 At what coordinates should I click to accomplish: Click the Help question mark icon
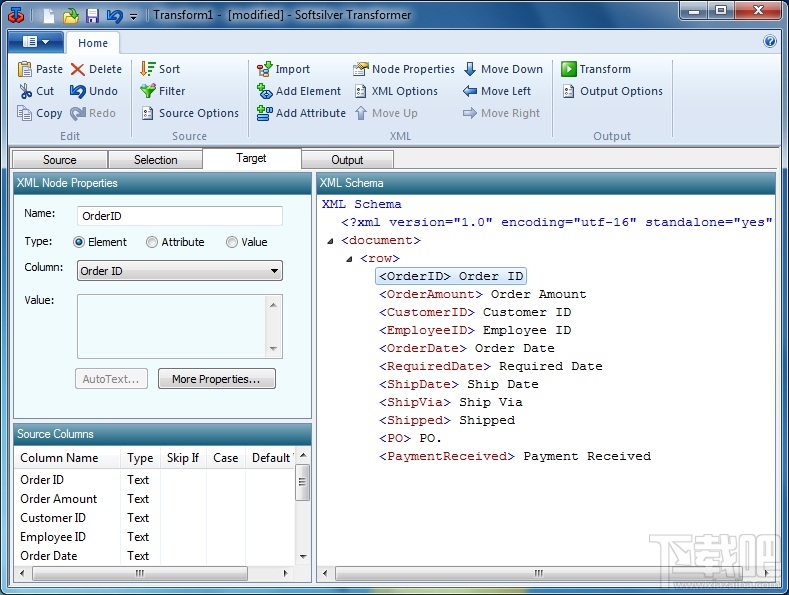click(x=769, y=41)
